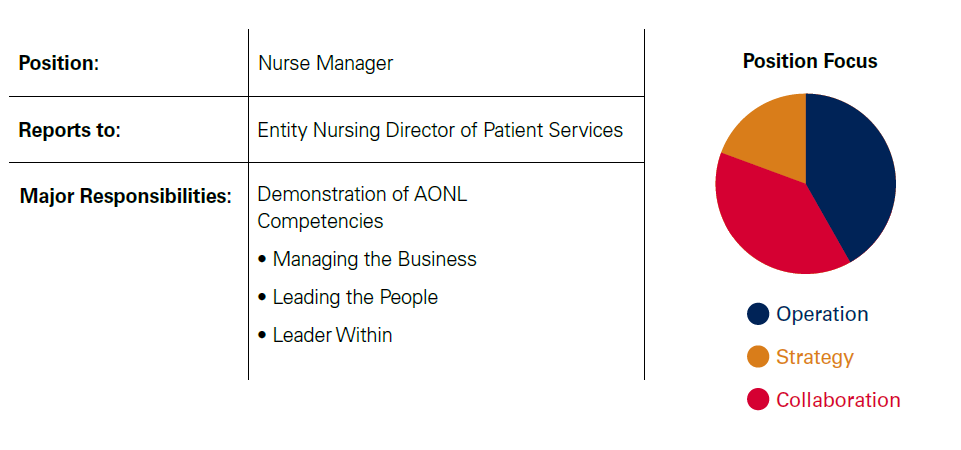This screenshot has width=961, height=450.
Task: Click the red Collaboration legend dot
Action: click(x=758, y=400)
